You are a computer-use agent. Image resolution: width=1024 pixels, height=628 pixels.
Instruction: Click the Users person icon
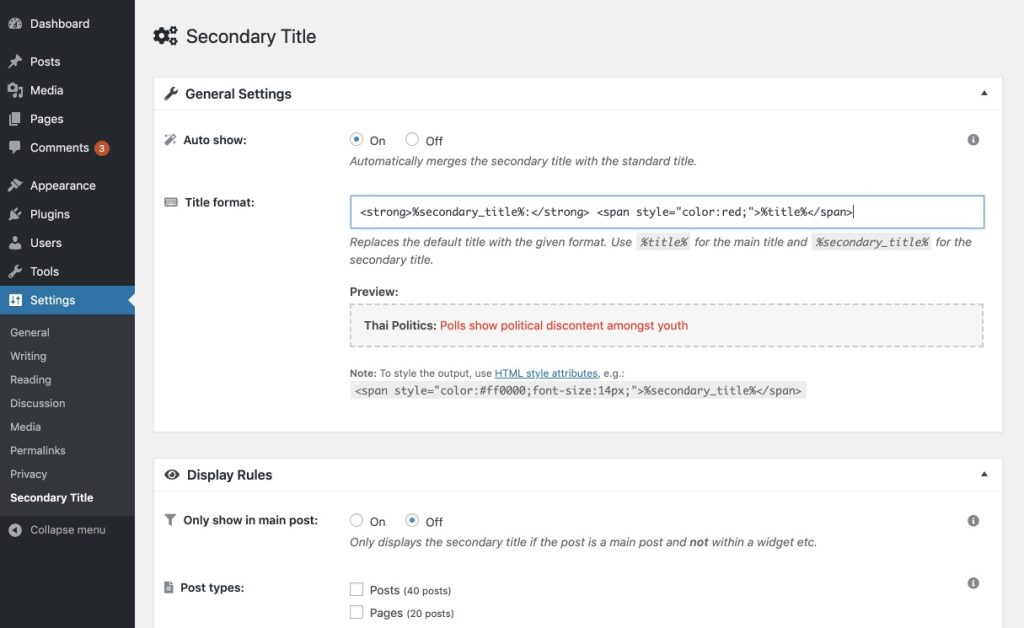[x=15, y=243]
